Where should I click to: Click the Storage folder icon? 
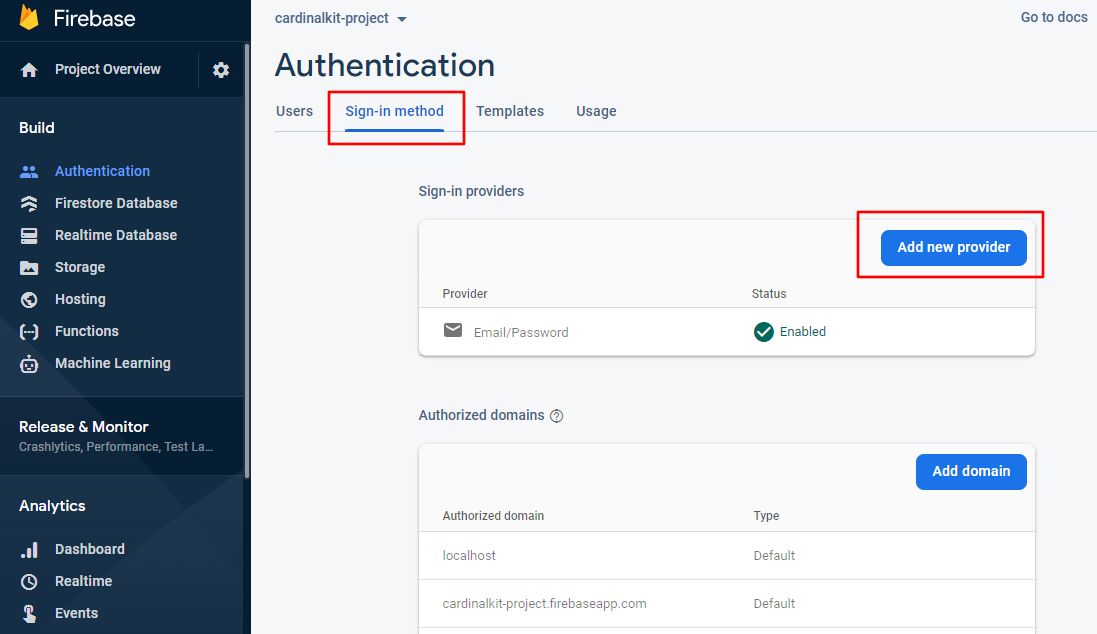point(29,267)
